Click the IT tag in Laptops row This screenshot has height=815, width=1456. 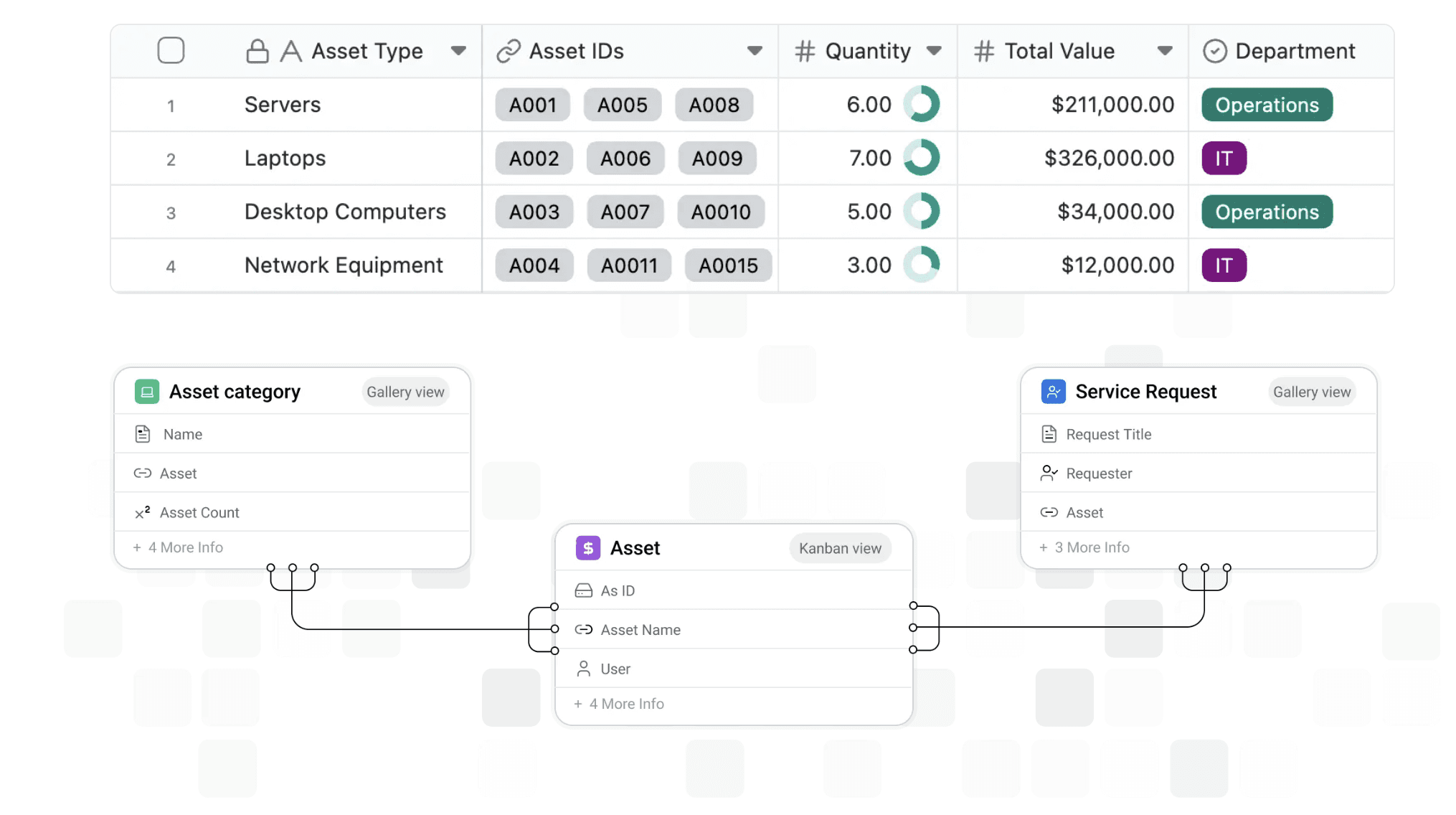(x=1224, y=158)
